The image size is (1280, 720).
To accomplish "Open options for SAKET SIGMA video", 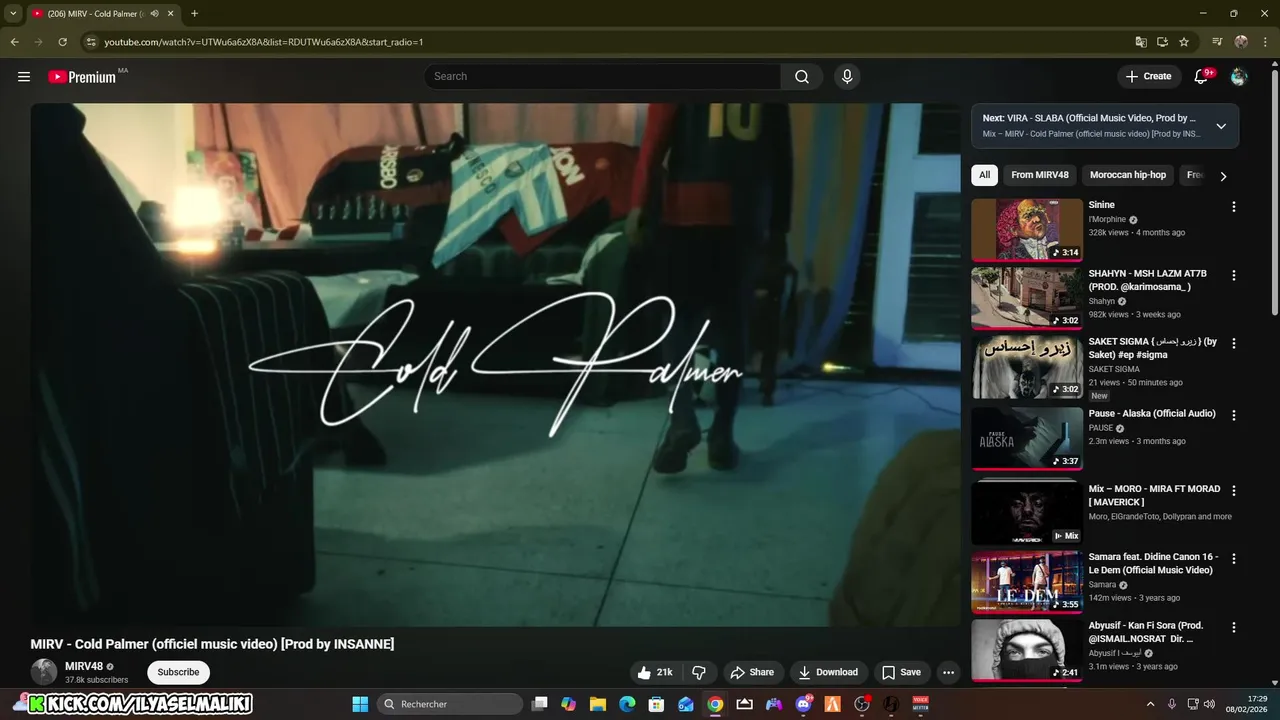I will pos(1233,343).
